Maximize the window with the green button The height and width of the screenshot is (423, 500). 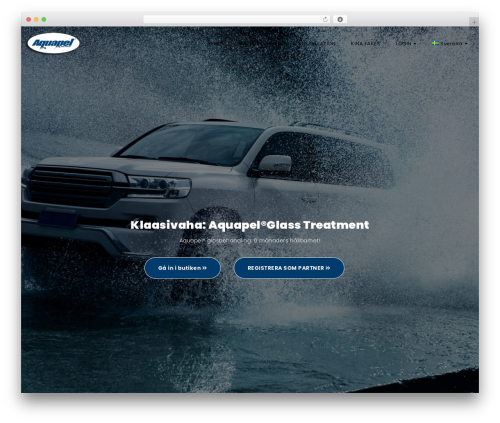pos(44,19)
